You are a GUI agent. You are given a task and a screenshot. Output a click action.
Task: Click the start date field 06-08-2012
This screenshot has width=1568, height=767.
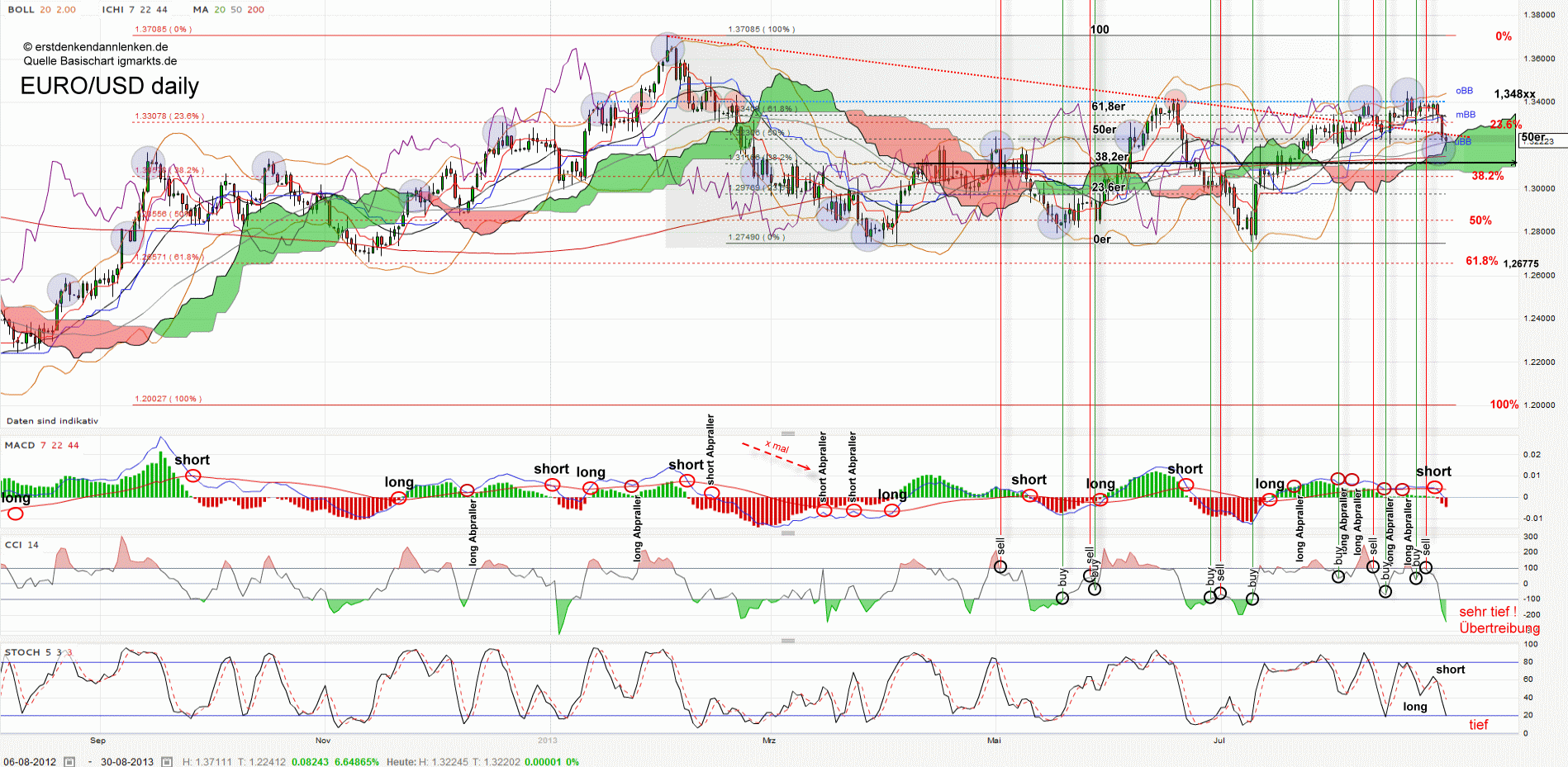pos(30,761)
